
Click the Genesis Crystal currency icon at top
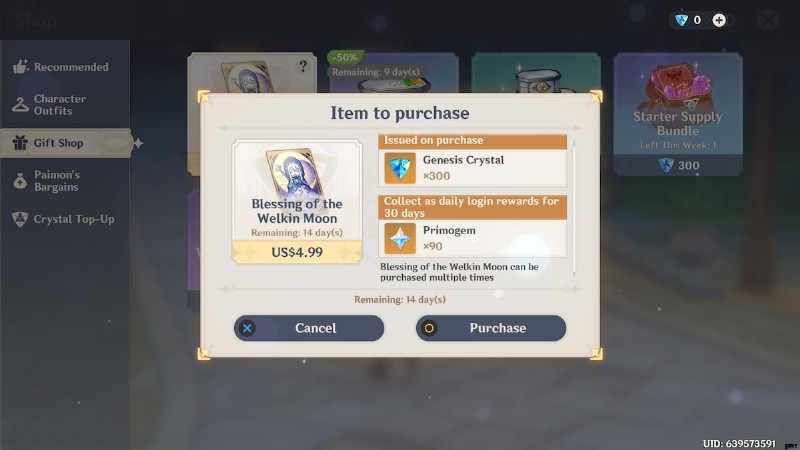[682, 20]
